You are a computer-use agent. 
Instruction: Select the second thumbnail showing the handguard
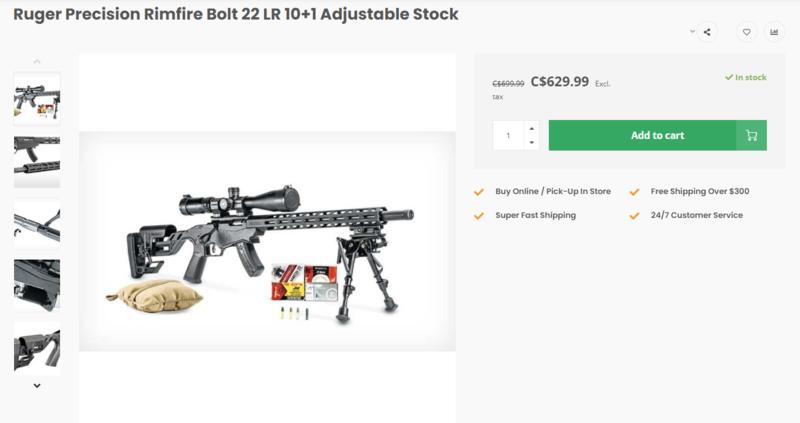(x=37, y=162)
